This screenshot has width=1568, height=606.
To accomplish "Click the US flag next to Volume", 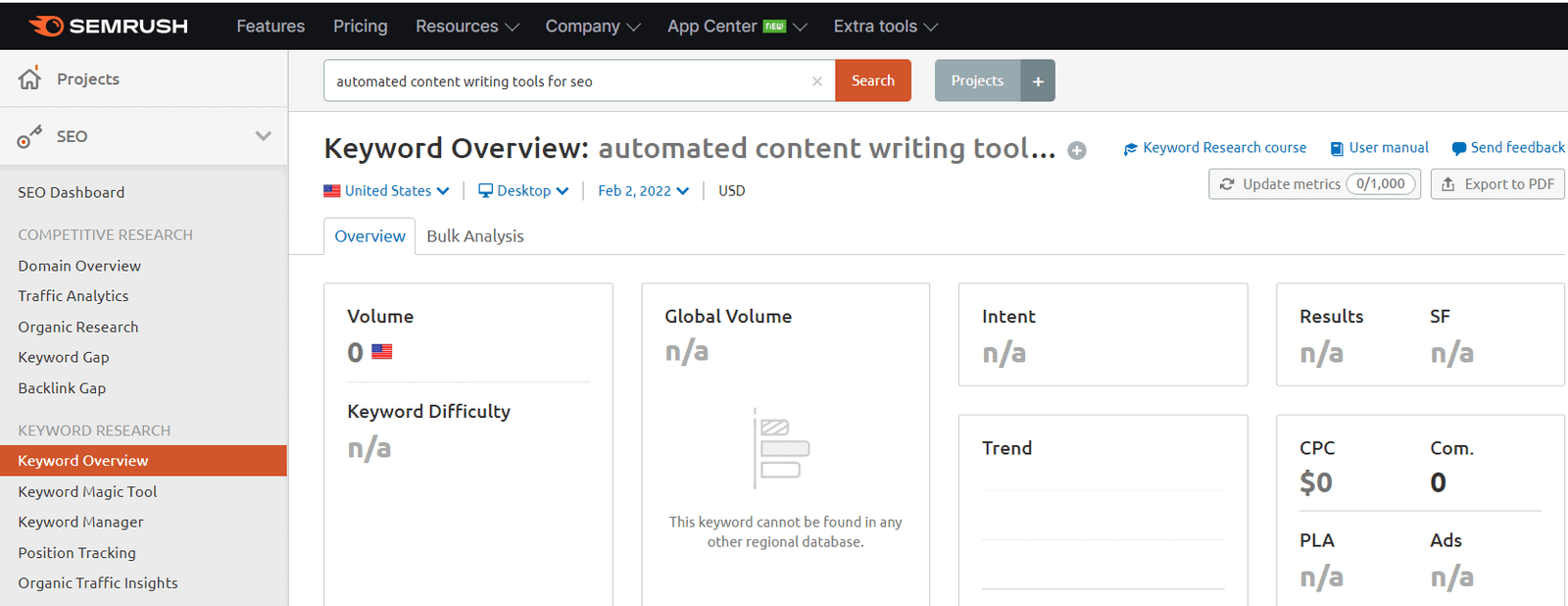I will click(382, 352).
